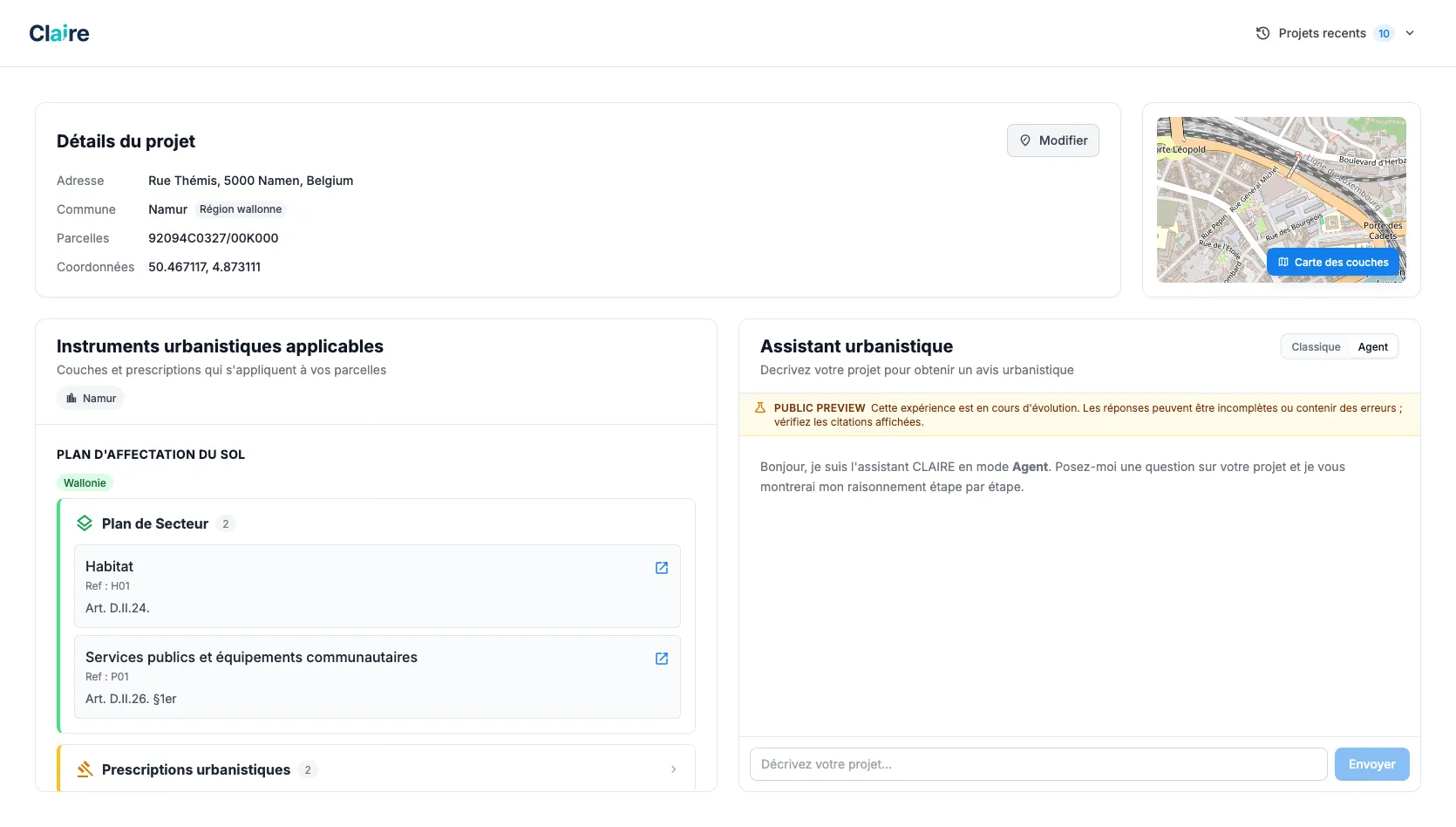Focus the Décrivez votre projet input field
The width and height of the screenshot is (1456, 827).
point(1038,764)
